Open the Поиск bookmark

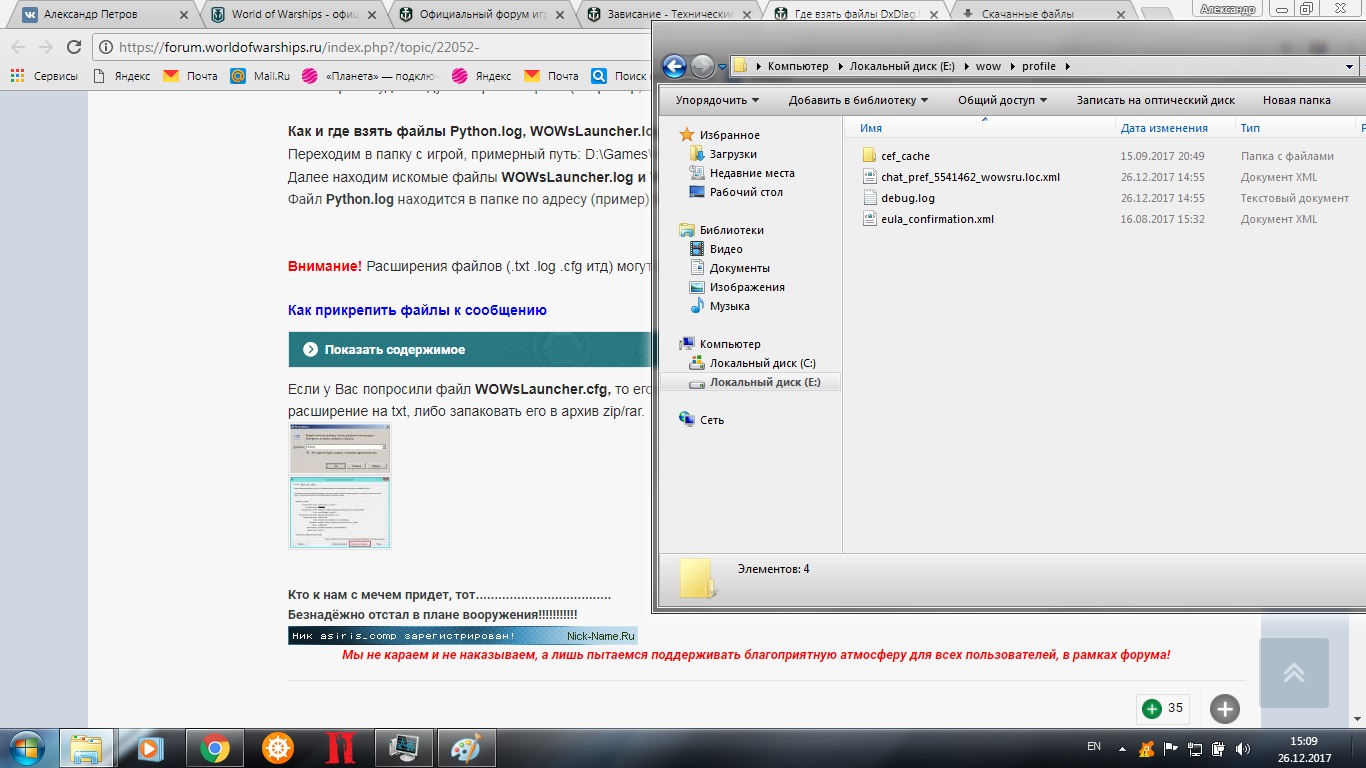(620, 76)
